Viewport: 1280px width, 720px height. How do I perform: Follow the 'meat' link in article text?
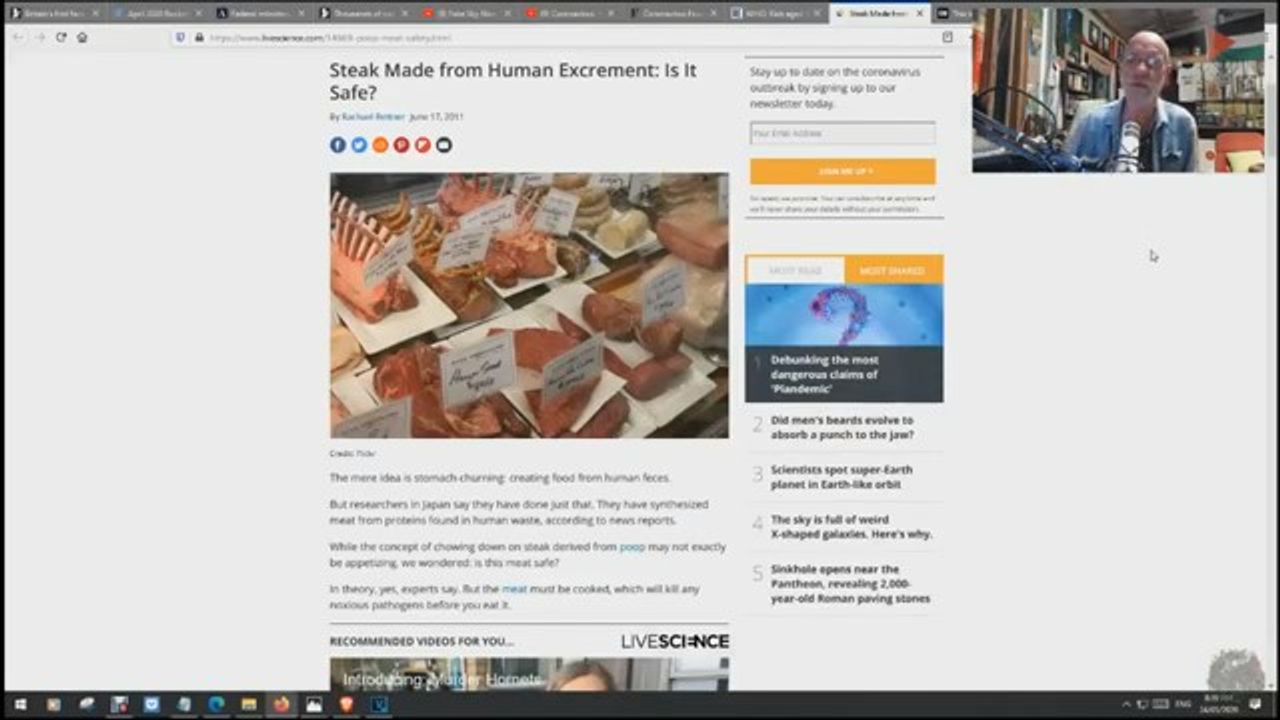pos(514,589)
